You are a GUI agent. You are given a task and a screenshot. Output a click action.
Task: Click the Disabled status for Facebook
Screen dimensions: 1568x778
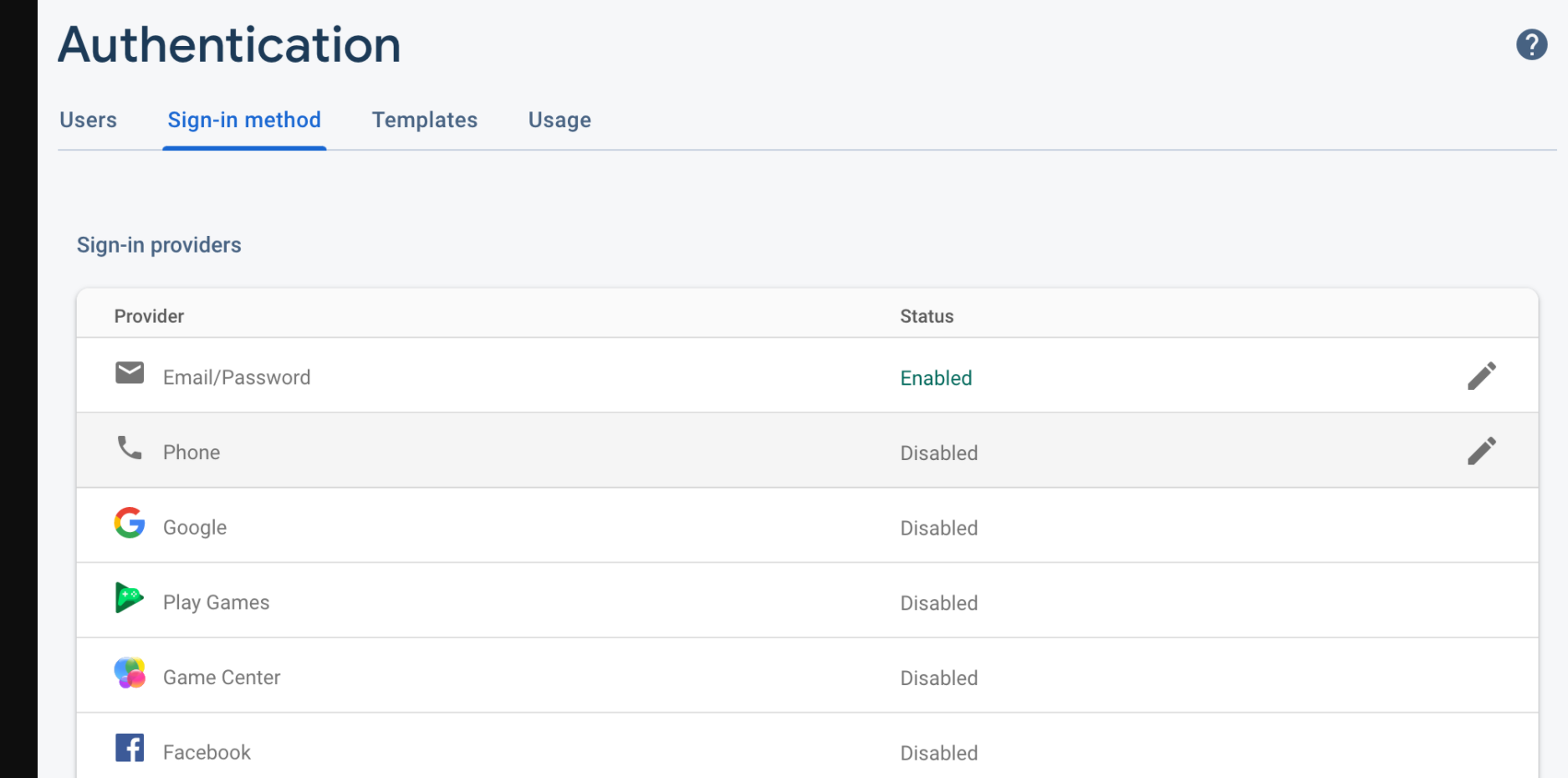coord(939,754)
